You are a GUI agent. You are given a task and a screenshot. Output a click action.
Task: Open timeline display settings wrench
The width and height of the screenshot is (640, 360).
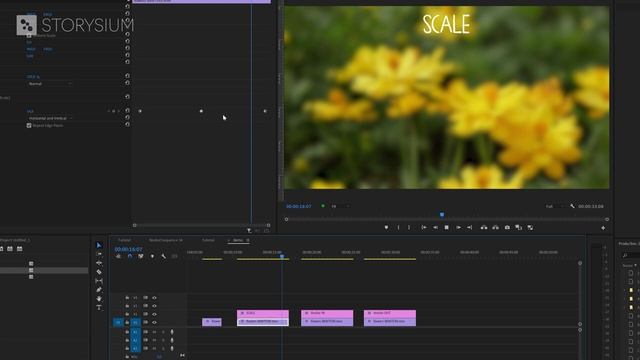(x=164, y=256)
